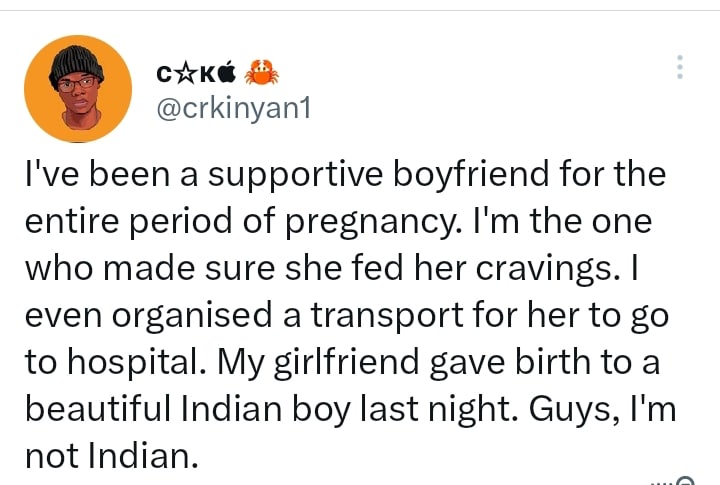Click the crab emoji beside the display name
The width and height of the screenshot is (720, 485).
[261, 73]
